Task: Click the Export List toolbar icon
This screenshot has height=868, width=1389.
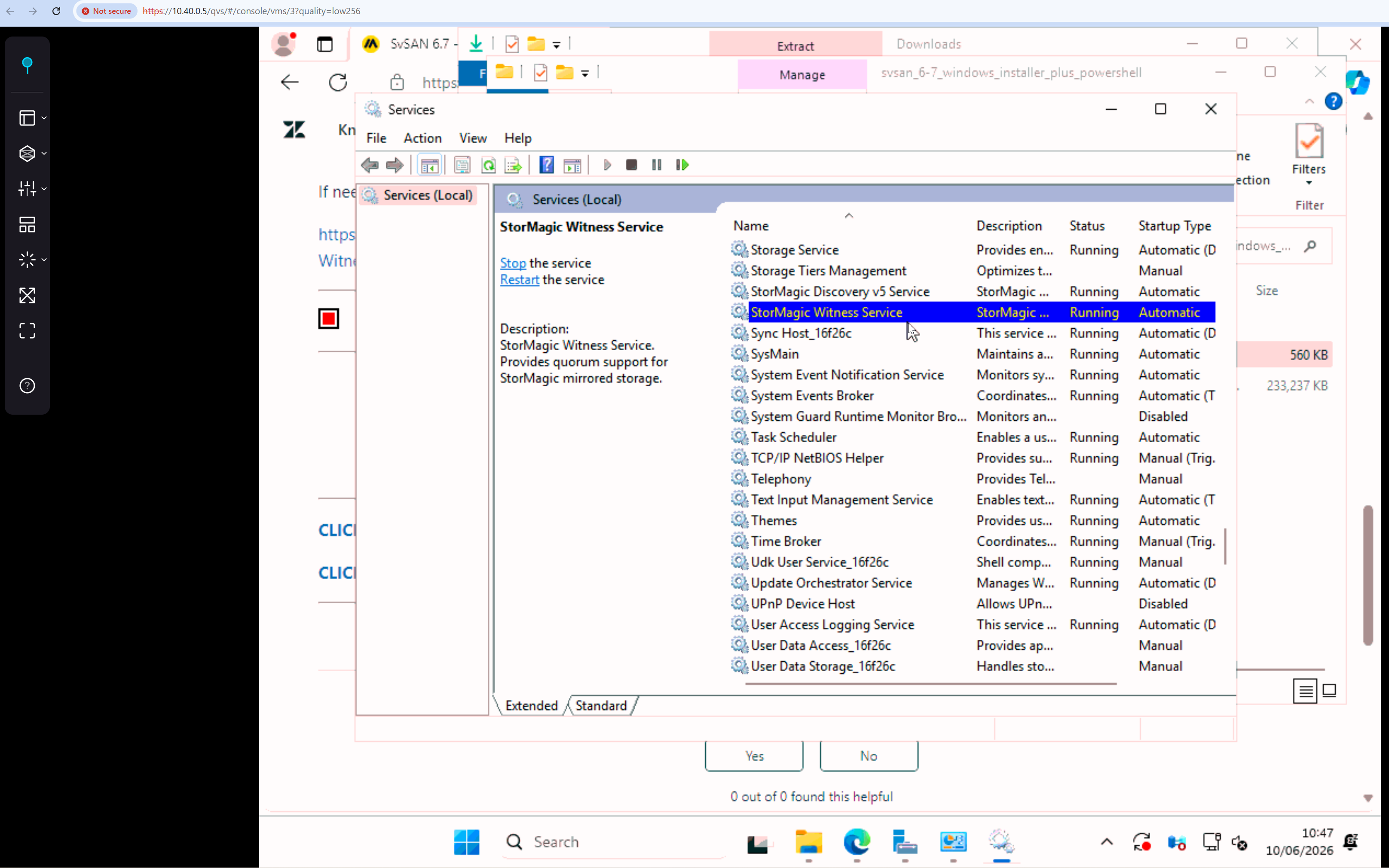Action: [x=513, y=165]
